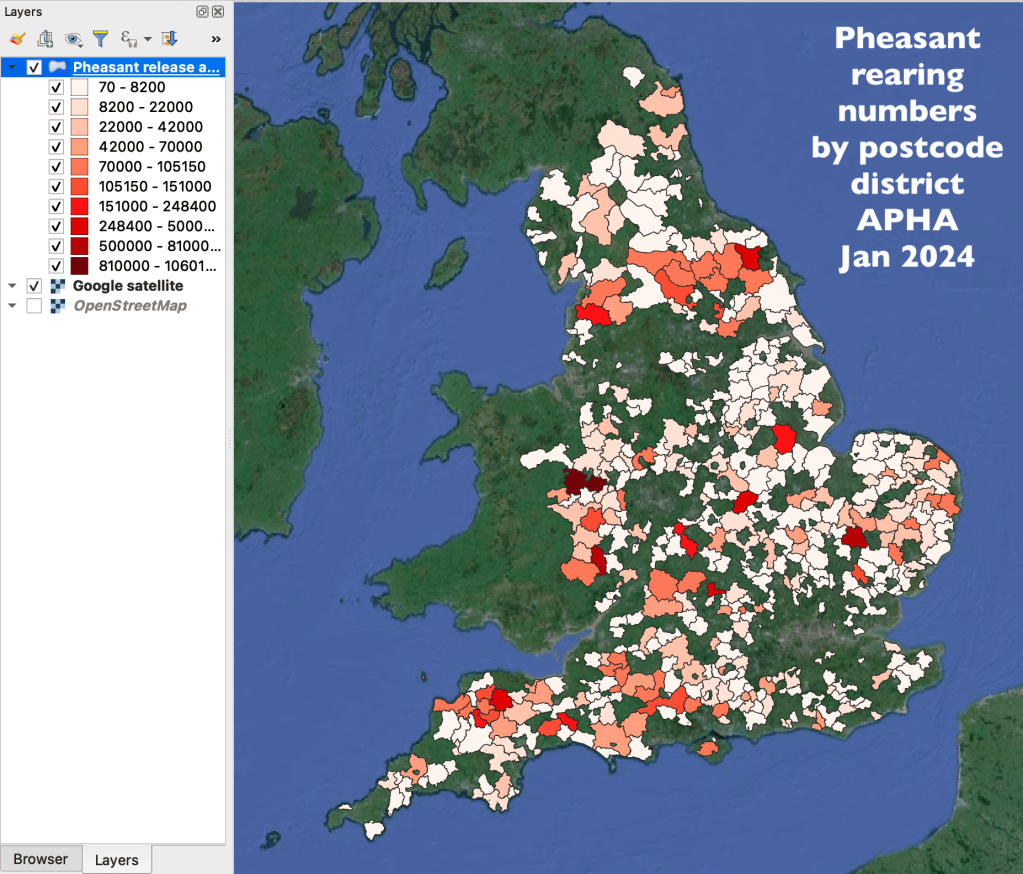1023x874 pixels.
Task: Click the Add Group icon
Action: 45,39
